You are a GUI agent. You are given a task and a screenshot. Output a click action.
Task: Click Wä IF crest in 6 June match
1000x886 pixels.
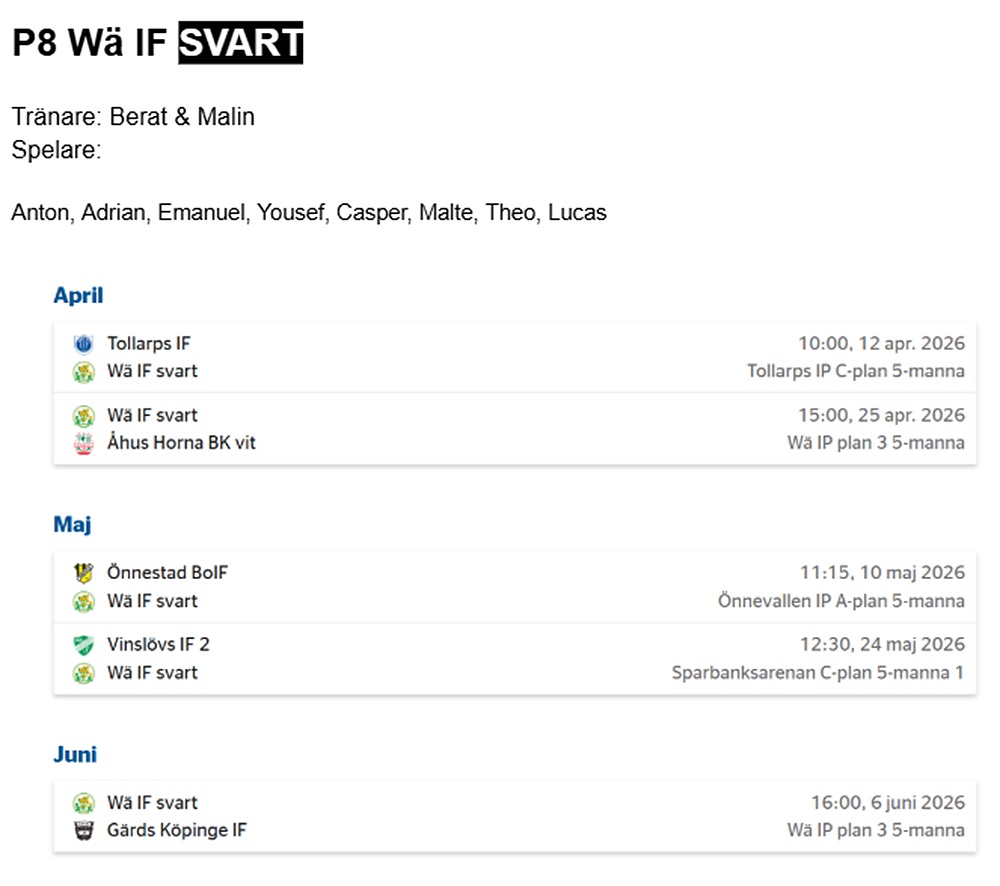(x=83, y=803)
